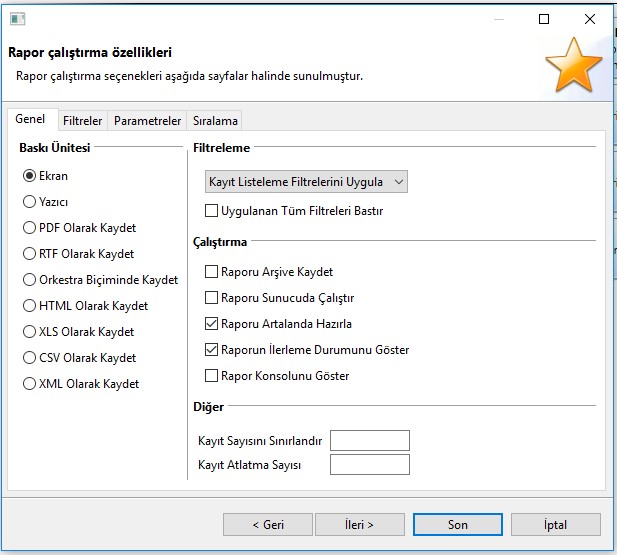Select the Yazıcı radio button

coord(30,202)
